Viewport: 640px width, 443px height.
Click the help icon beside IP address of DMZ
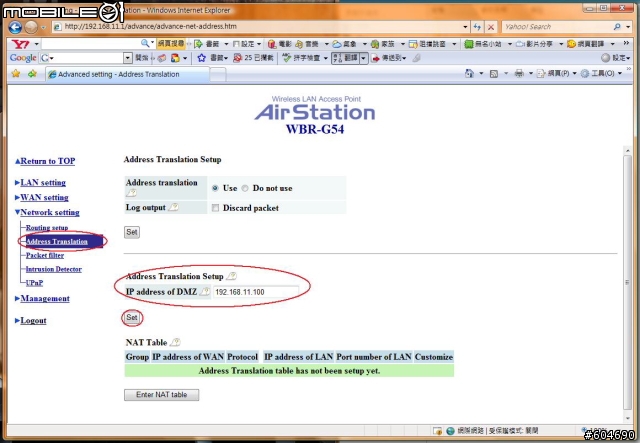(x=205, y=292)
